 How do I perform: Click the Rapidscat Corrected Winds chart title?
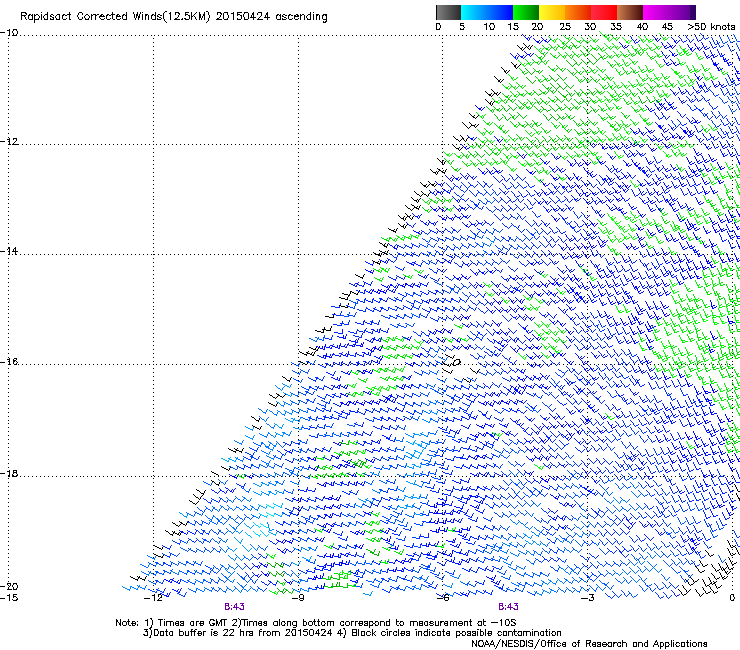tap(174, 16)
